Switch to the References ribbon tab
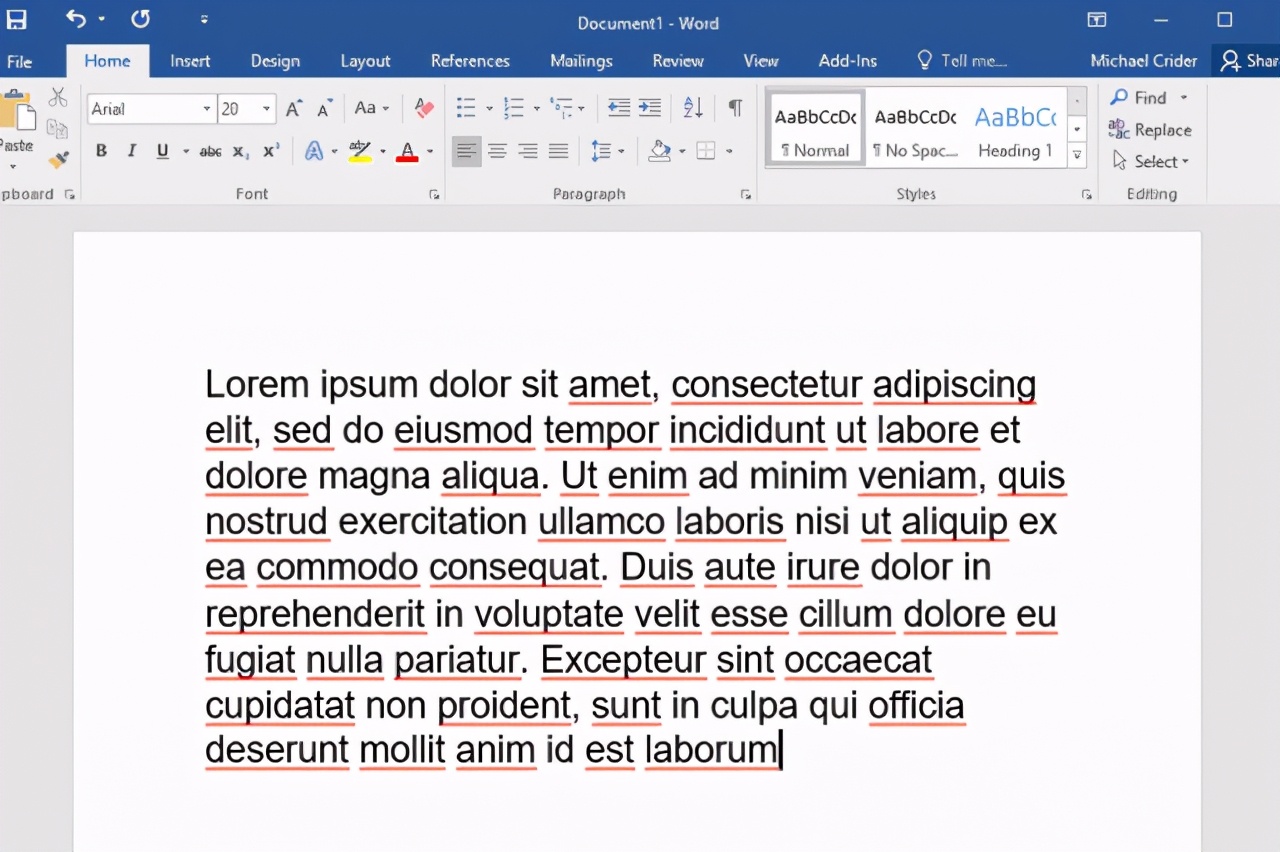Viewport: 1280px width, 852px height. pos(470,61)
